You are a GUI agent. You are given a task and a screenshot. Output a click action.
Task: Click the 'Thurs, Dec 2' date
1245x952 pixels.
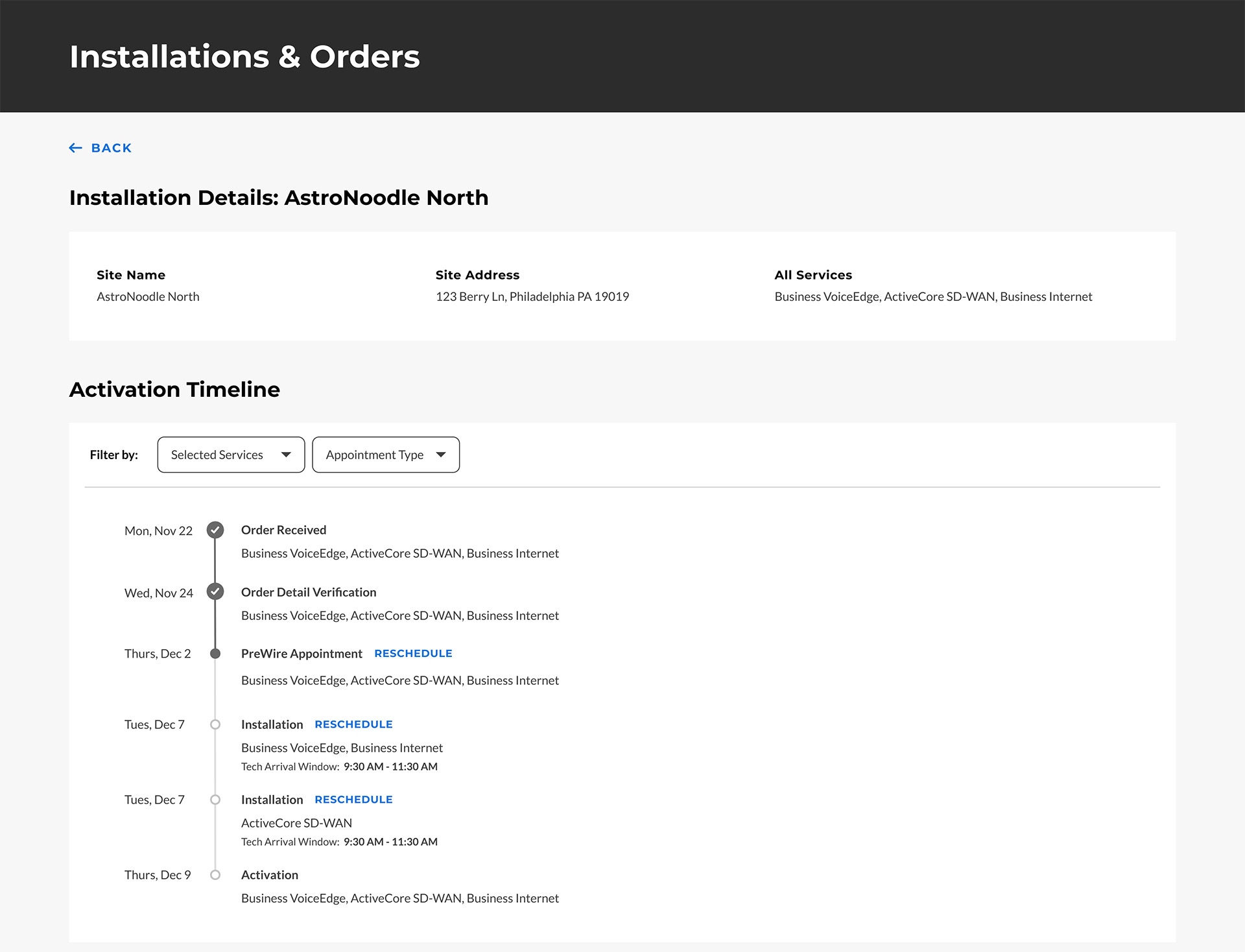pyautogui.click(x=158, y=654)
